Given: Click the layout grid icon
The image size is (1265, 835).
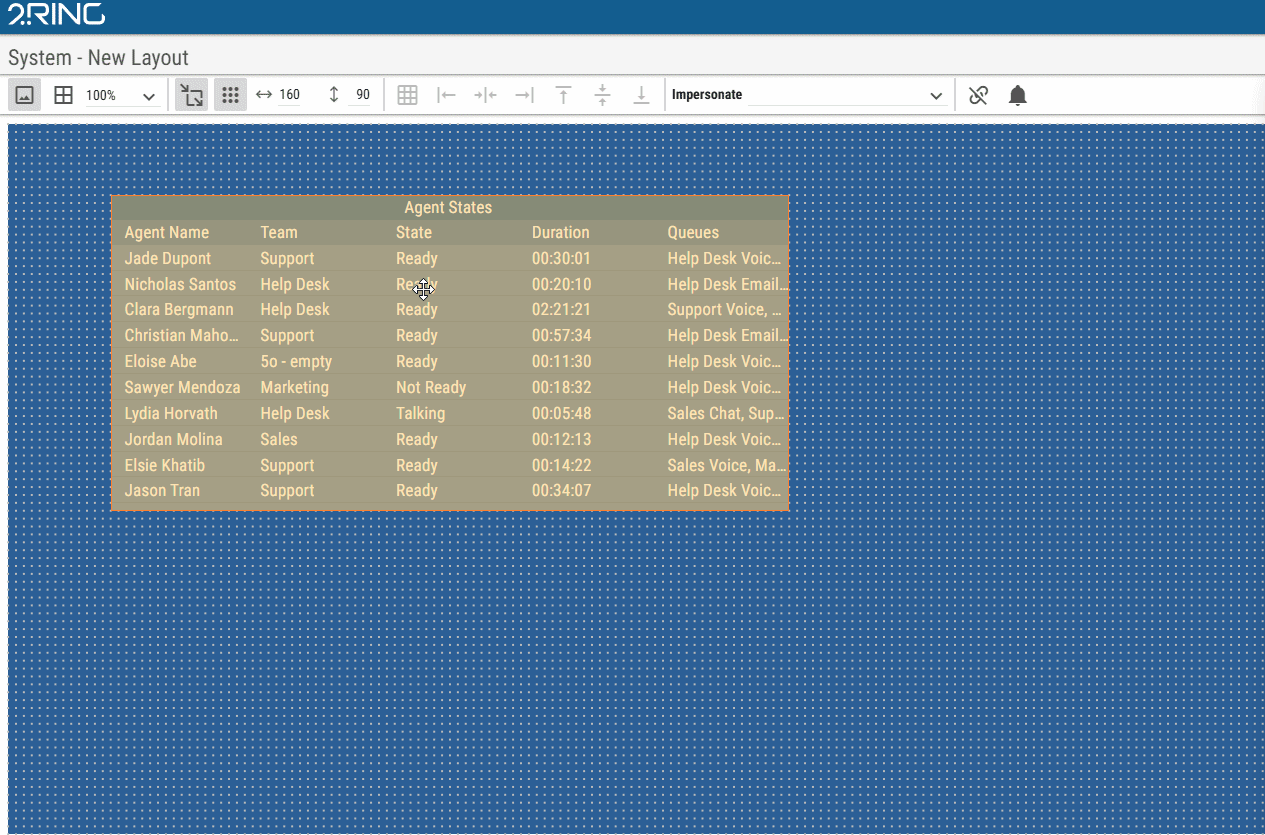Looking at the screenshot, I should [x=63, y=95].
